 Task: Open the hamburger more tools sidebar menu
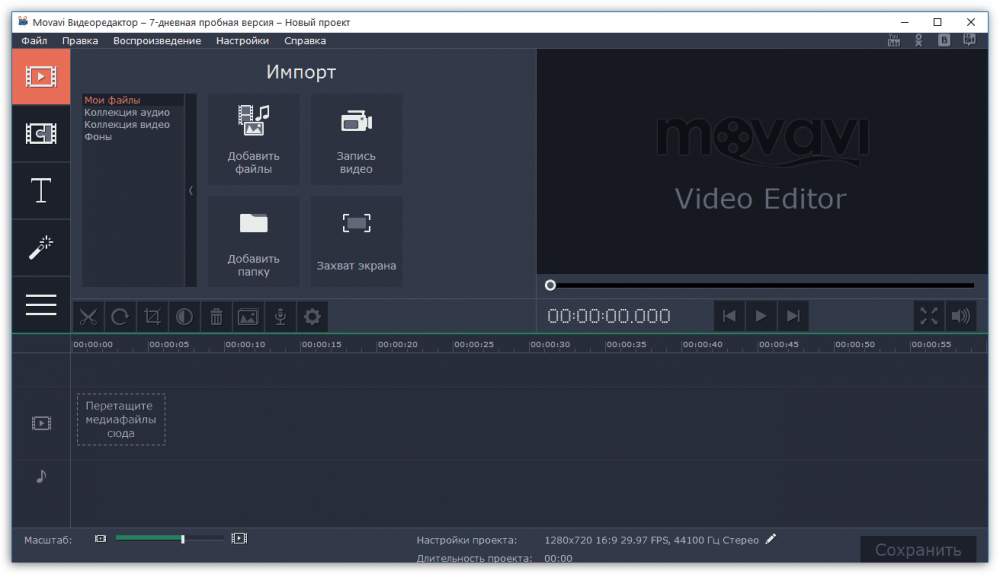point(41,305)
